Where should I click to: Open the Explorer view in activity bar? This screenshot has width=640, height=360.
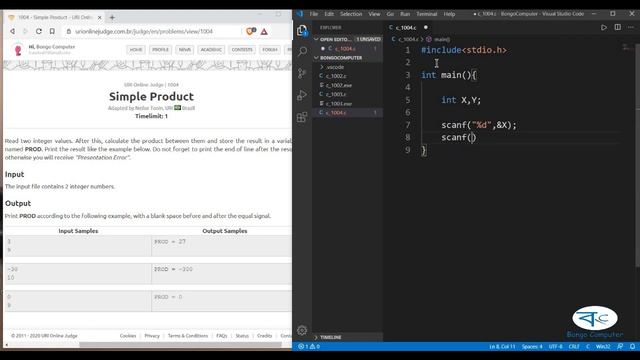pos(302,30)
